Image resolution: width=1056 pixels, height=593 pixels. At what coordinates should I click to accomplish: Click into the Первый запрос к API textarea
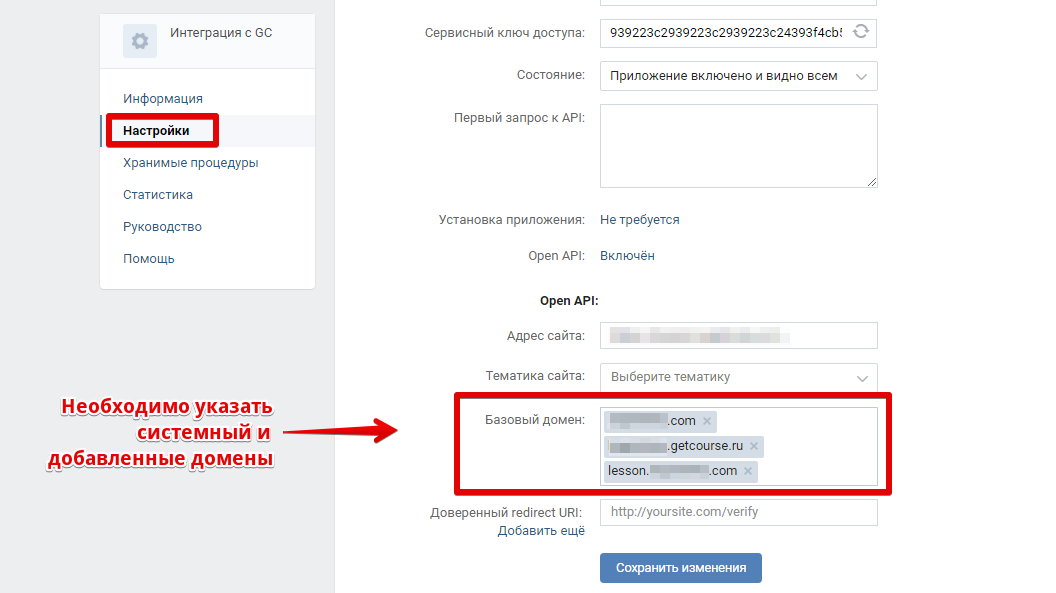point(738,146)
